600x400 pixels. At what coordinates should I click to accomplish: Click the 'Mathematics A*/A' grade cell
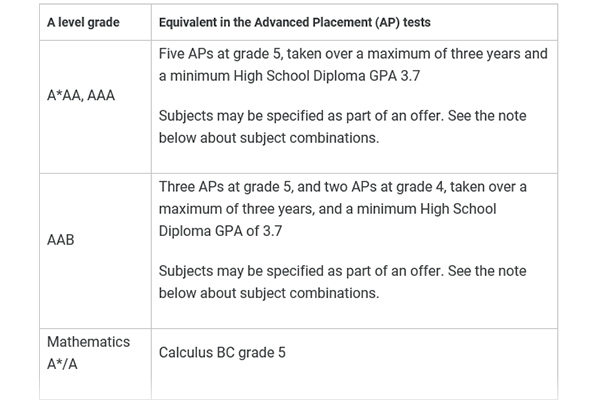pyautogui.click(x=88, y=353)
